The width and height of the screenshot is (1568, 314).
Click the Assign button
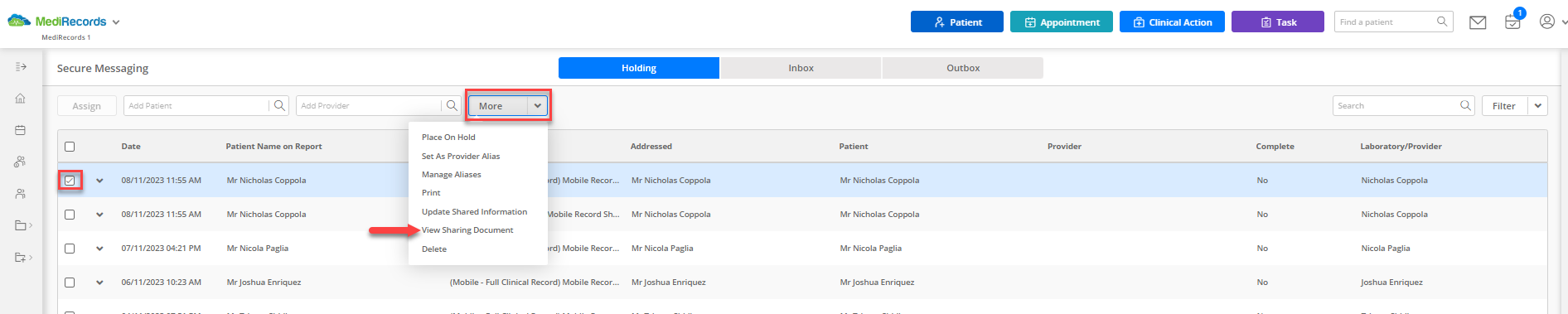86,106
